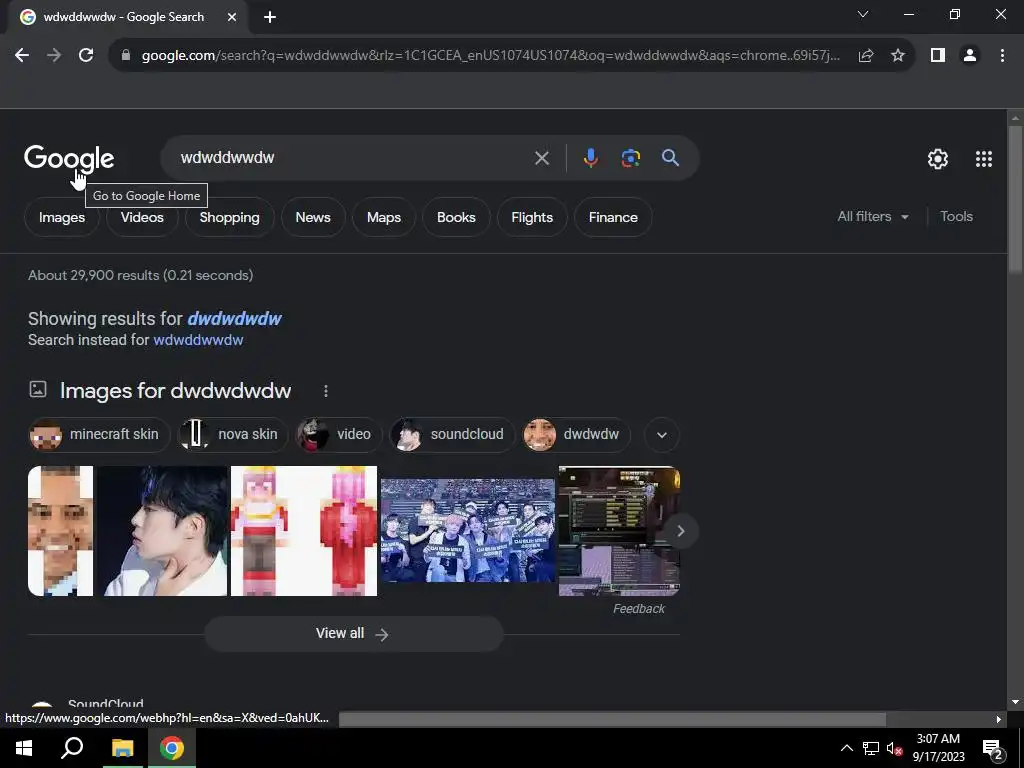This screenshot has width=1024, height=768.
Task: Click the vertical page scrollbar
Action: (1015, 199)
